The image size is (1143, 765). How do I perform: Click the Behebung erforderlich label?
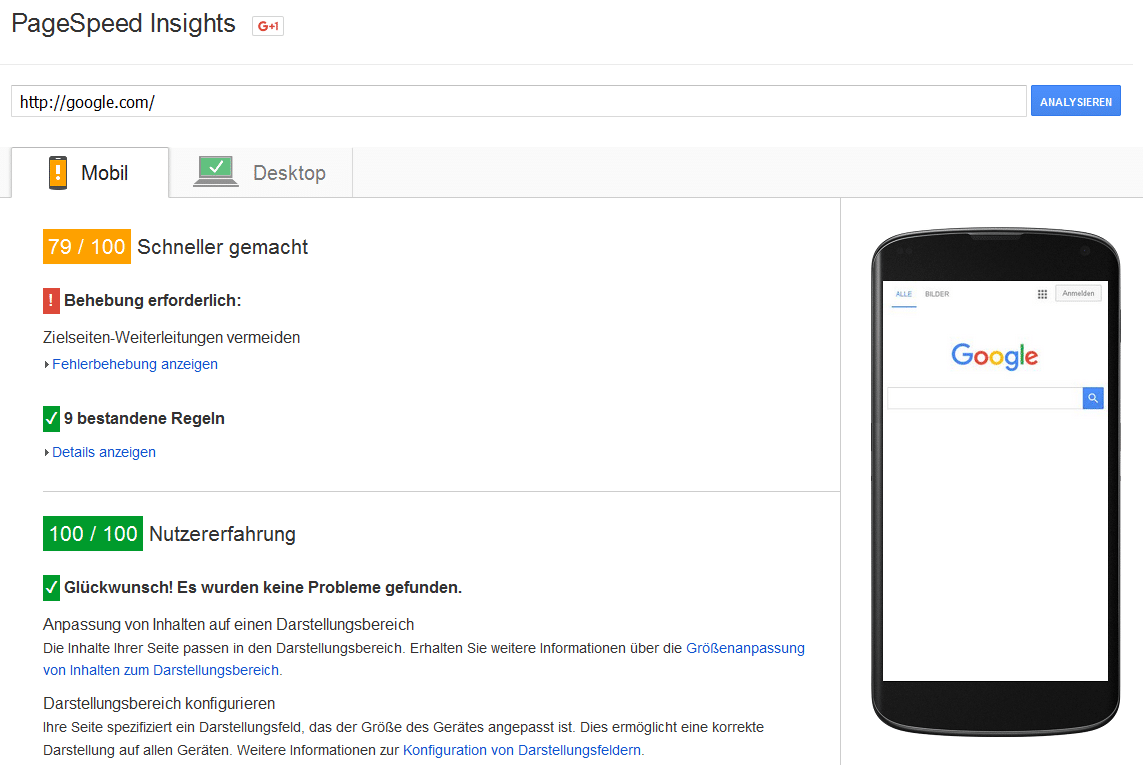pos(152,300)
